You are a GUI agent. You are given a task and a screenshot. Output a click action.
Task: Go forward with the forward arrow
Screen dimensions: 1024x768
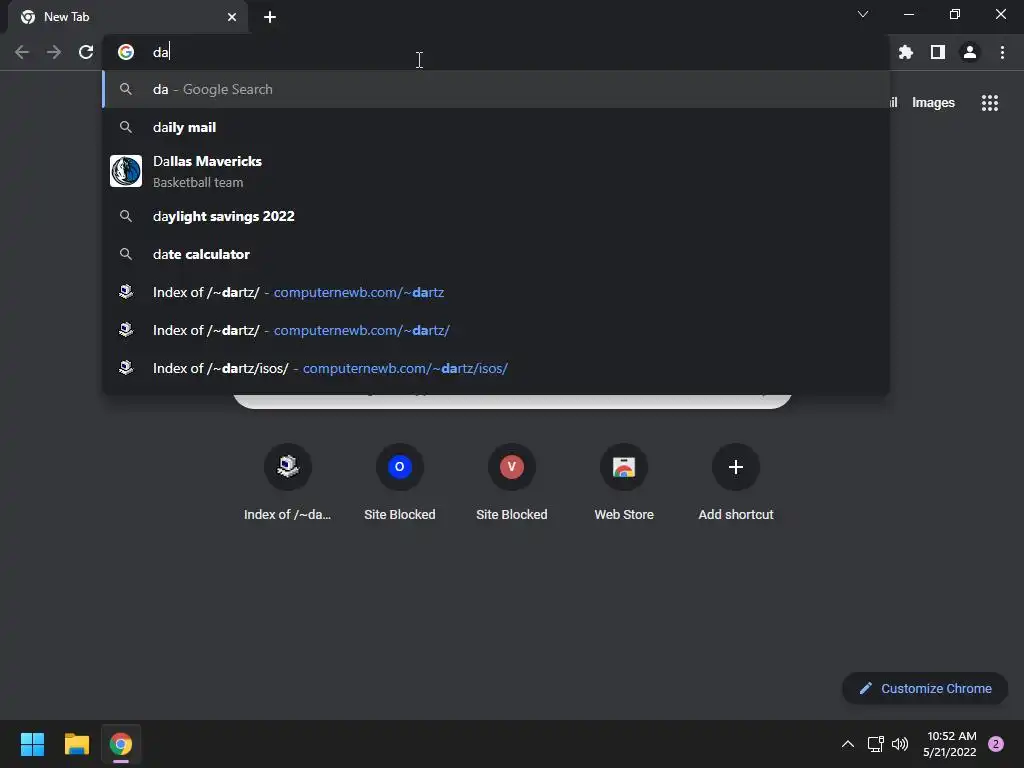click(54, 52)
